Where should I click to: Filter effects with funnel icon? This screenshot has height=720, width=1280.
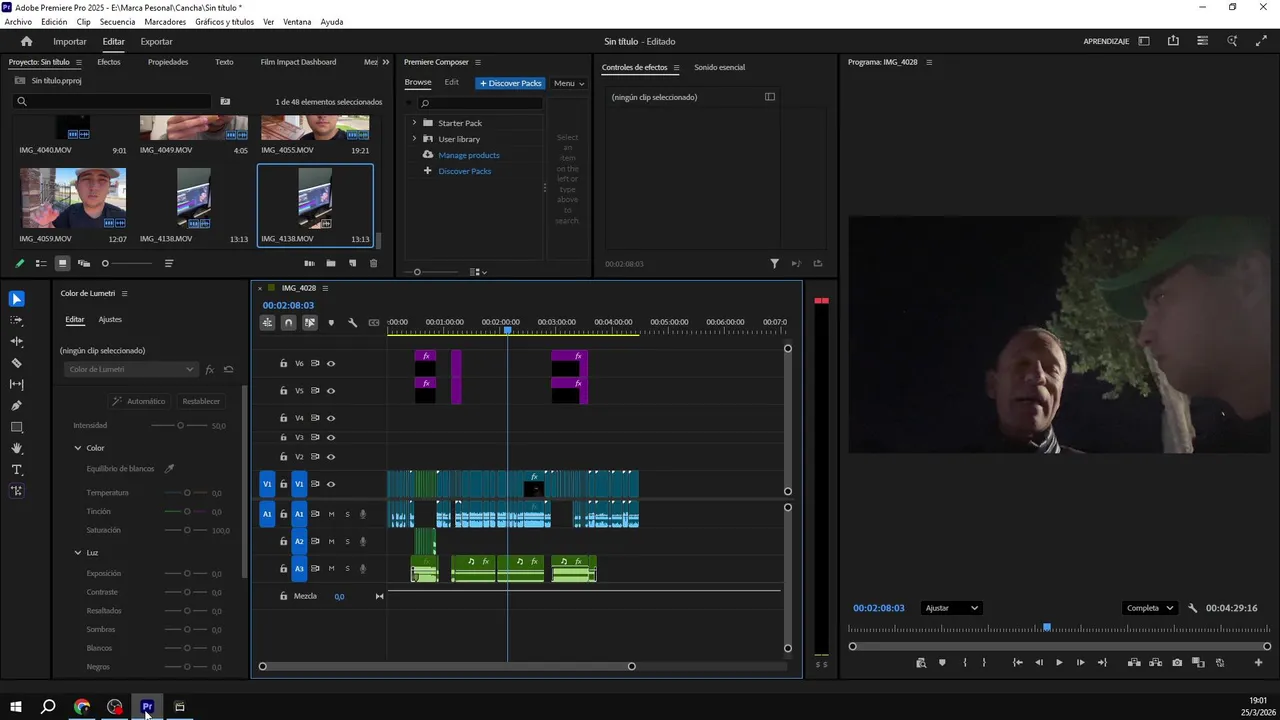pyautogui.click(x=774, y=264)
